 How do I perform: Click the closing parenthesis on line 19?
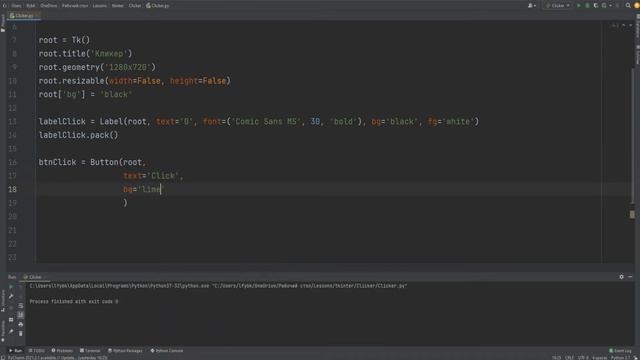(125, 202)
